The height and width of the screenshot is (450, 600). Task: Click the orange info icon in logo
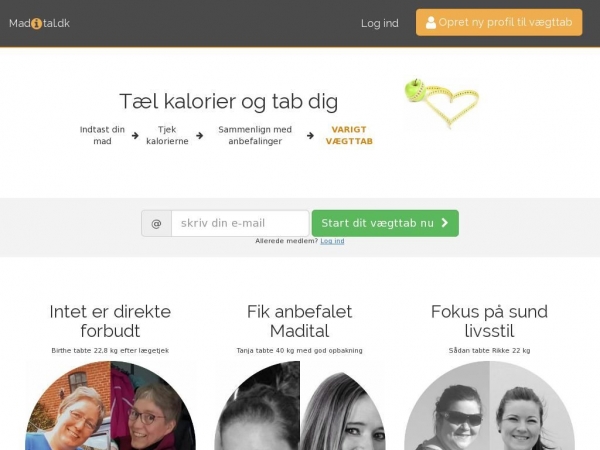[37, 24]
